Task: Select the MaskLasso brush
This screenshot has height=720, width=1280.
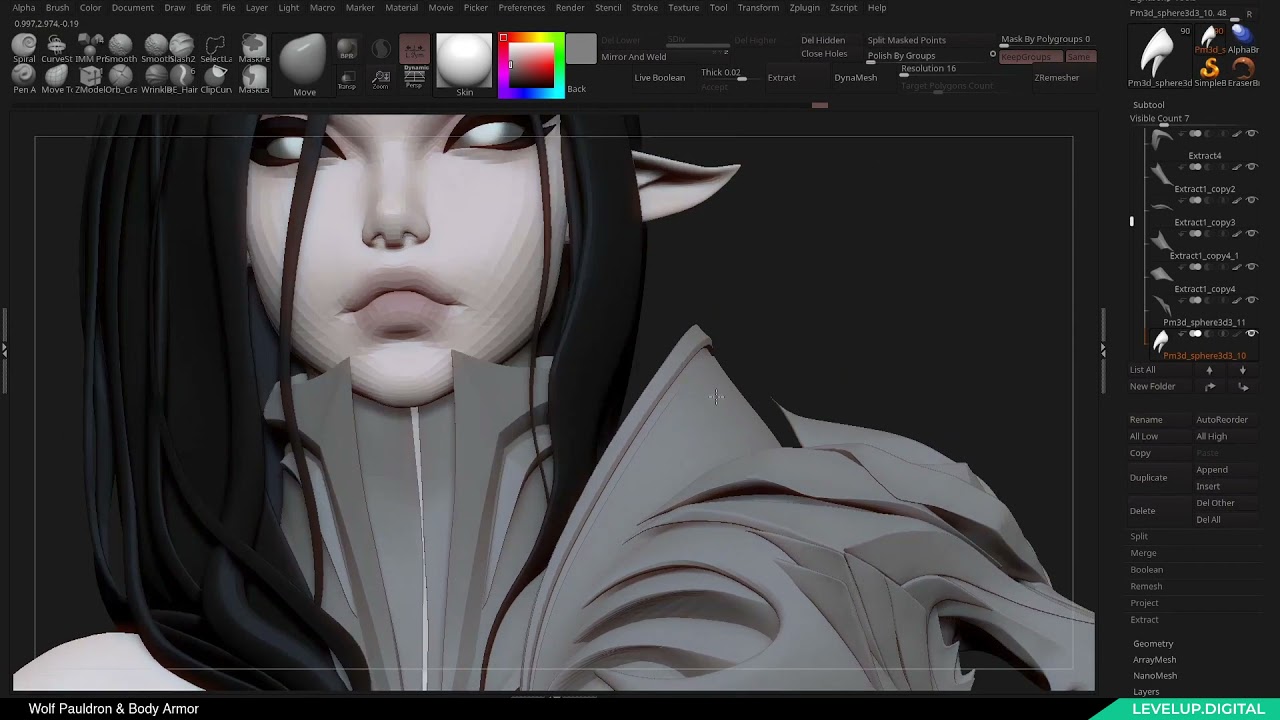Action: [254, 79]
